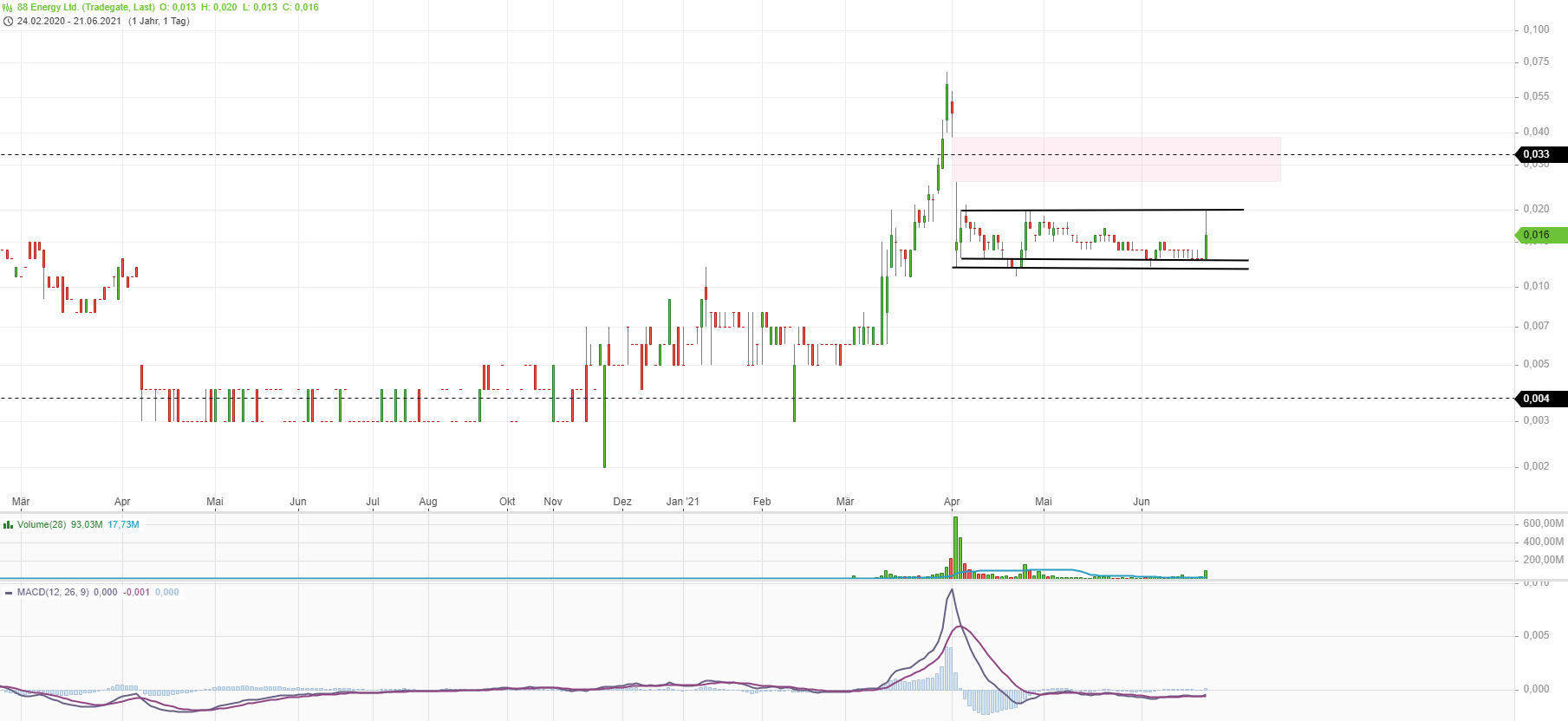Click the 0,003 price axis label
Viewport: 1568px width, 721px height.
point(1537,420)
